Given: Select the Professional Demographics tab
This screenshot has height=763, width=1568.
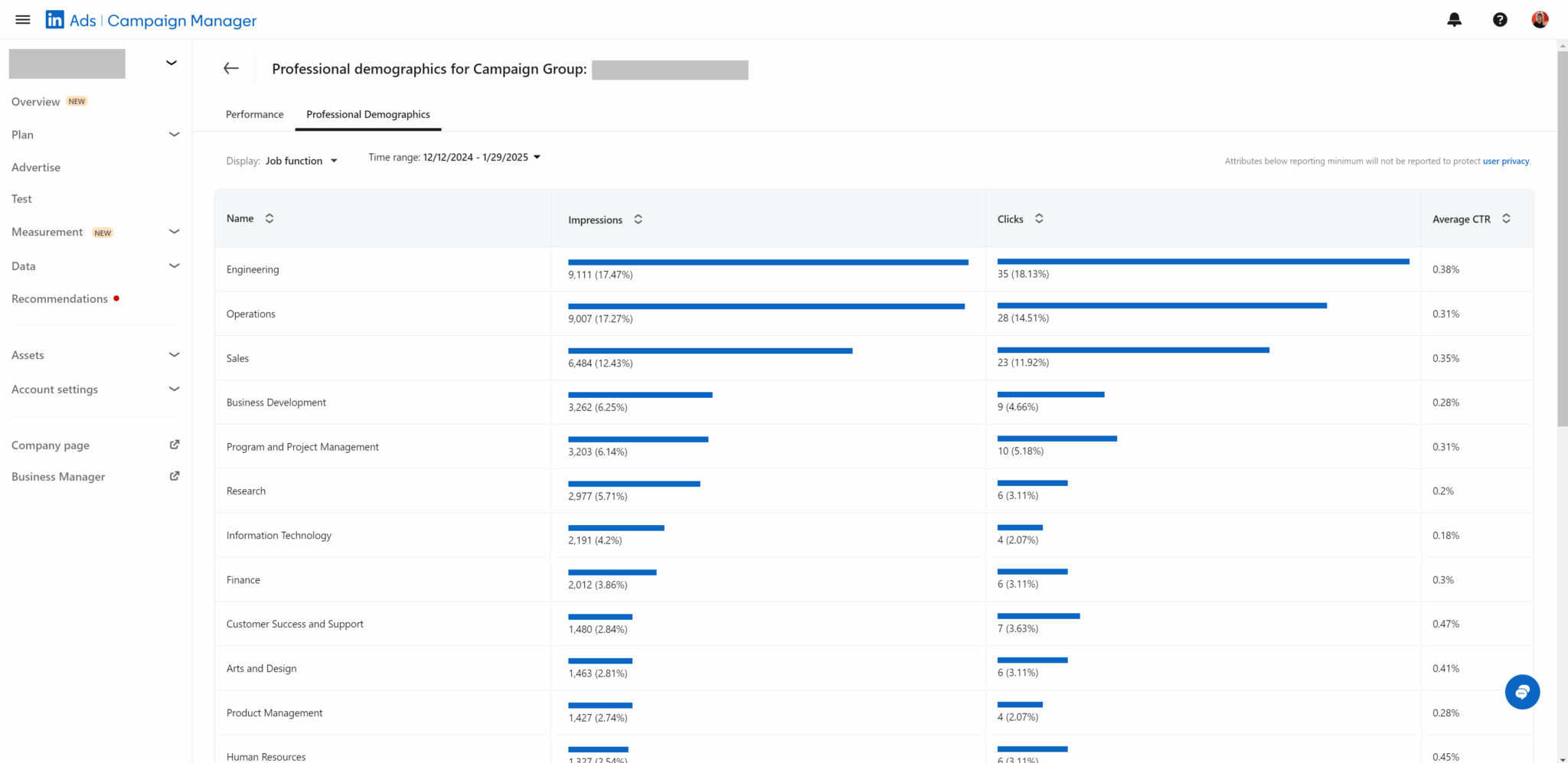Looking at the screenshot, I should 368,114.
